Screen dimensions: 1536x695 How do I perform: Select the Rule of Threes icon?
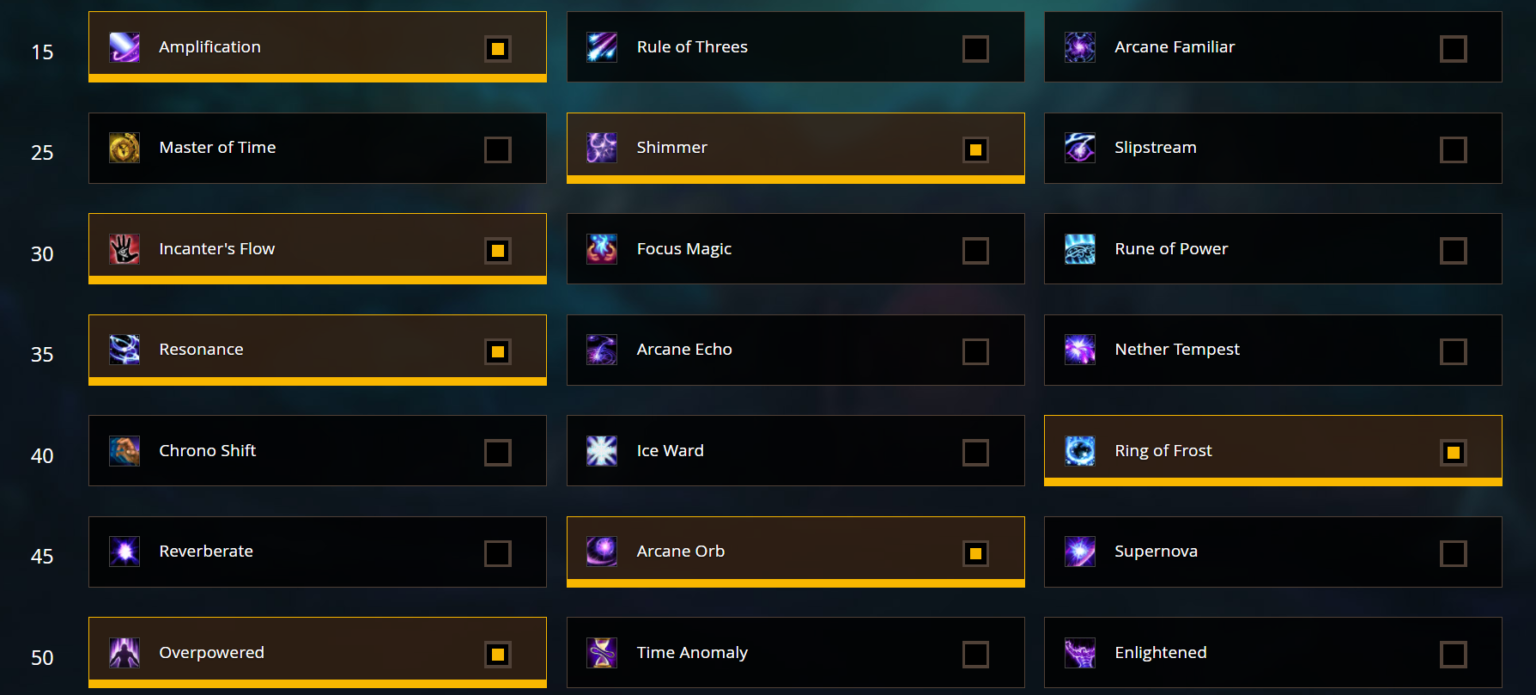click(602, 47)
